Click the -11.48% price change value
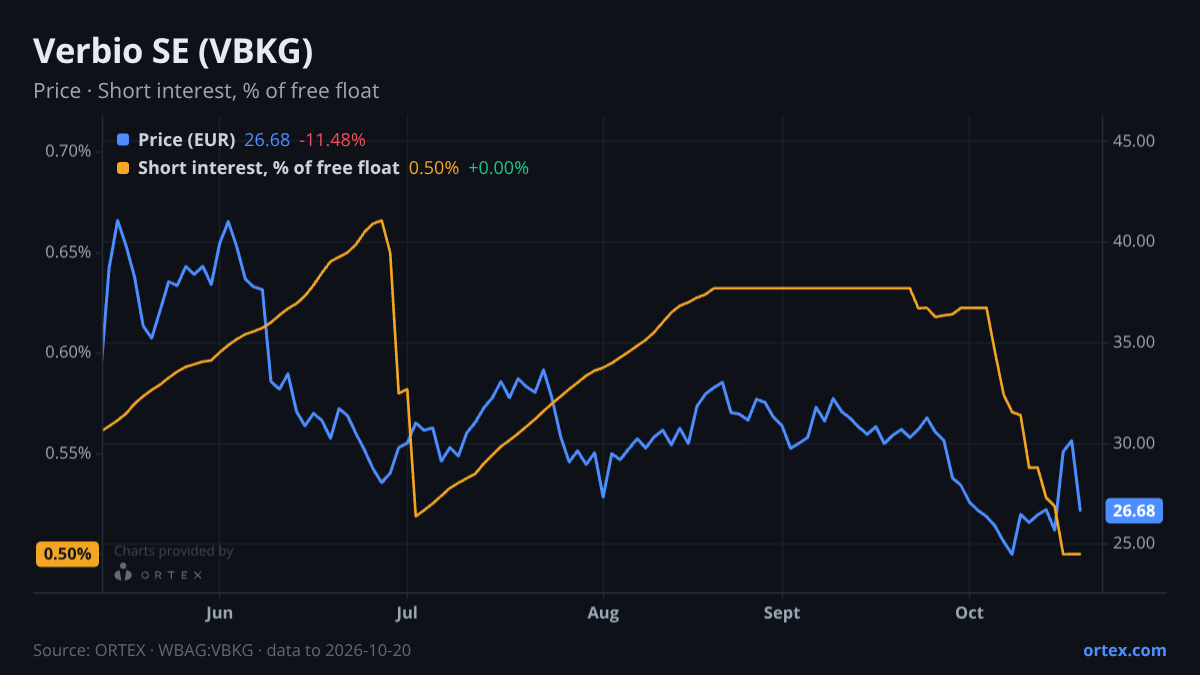Screen dimensions: 1200x675 pos(330,140)
